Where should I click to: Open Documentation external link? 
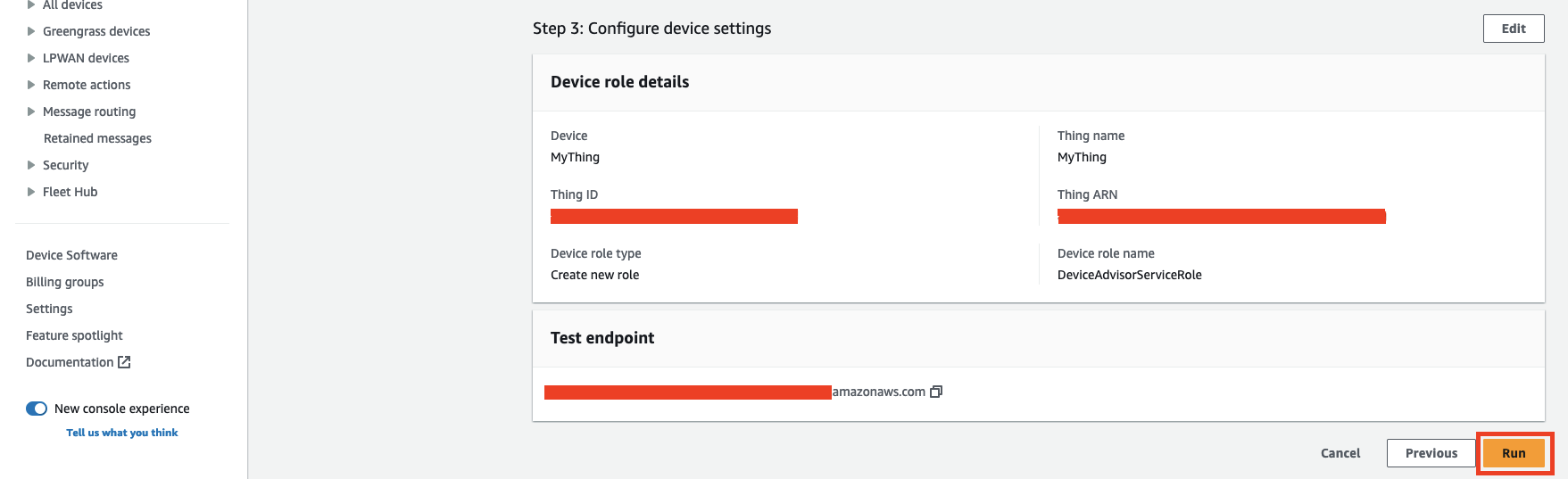point(78,362)
